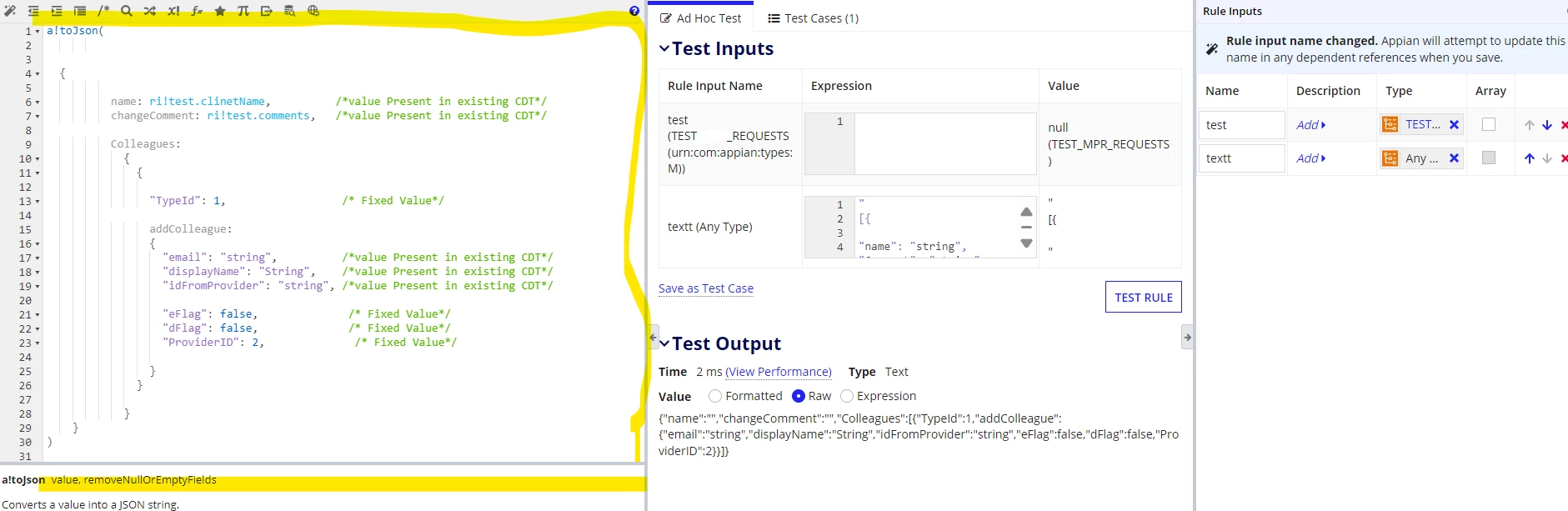
Task: Click the Expression column header
Action: (x=841, y=86)
